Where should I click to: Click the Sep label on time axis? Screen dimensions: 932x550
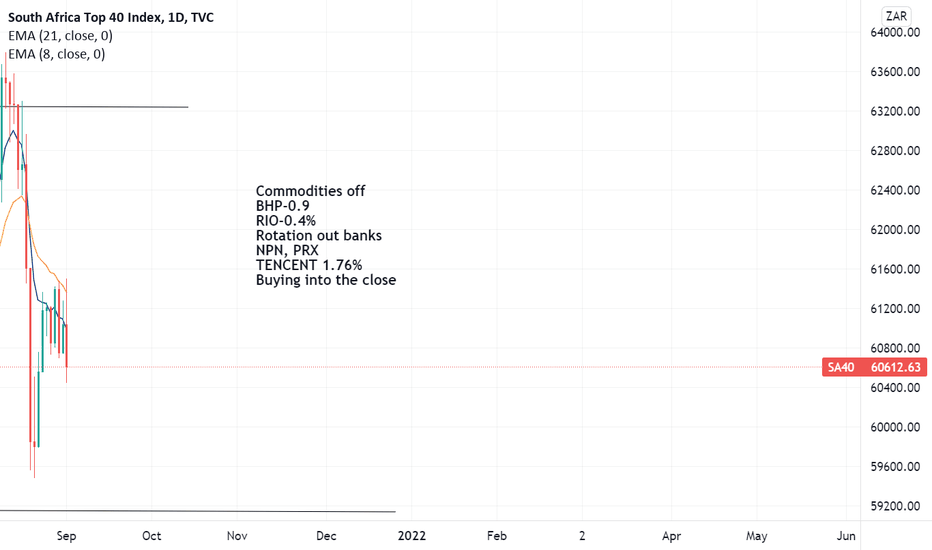click(66, 536)
